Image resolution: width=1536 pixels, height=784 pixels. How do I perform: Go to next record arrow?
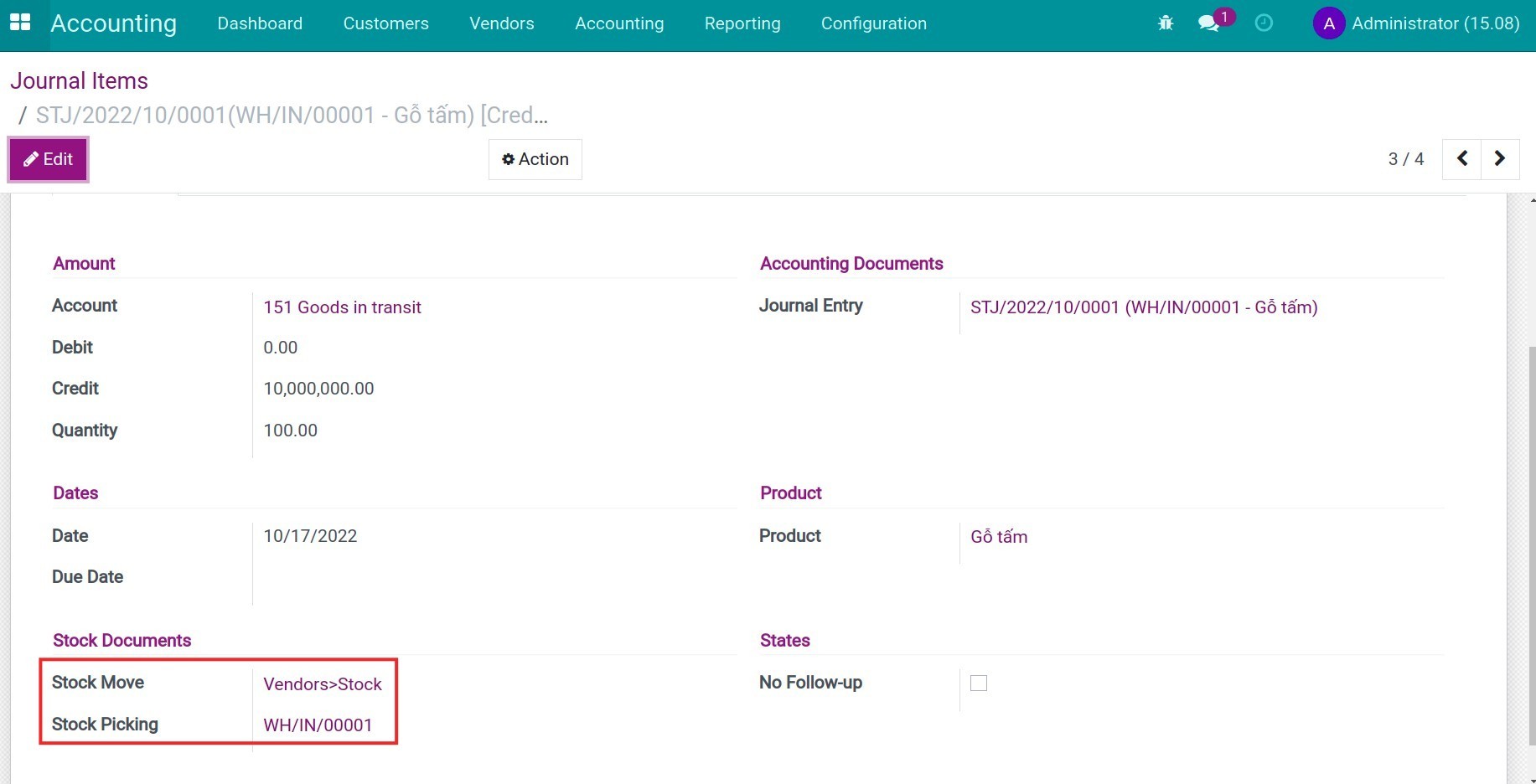click(1500, 159)
